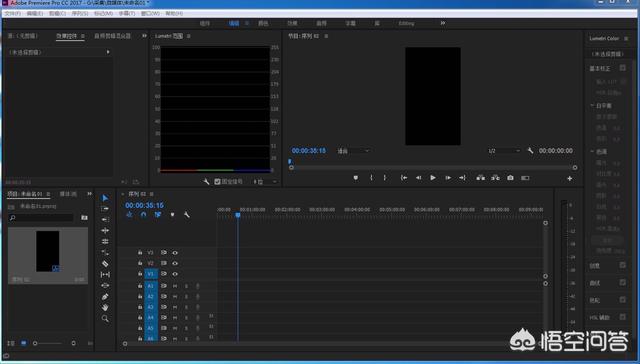Show hidden source panel tabs chevron

[144, 36]
